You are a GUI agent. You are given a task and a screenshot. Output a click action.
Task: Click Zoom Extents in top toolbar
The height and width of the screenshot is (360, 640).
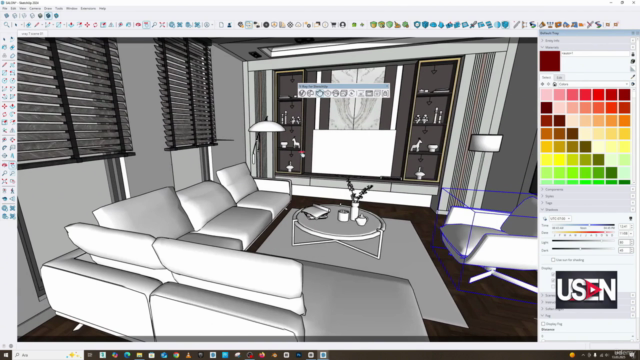[x=162, y=25]
